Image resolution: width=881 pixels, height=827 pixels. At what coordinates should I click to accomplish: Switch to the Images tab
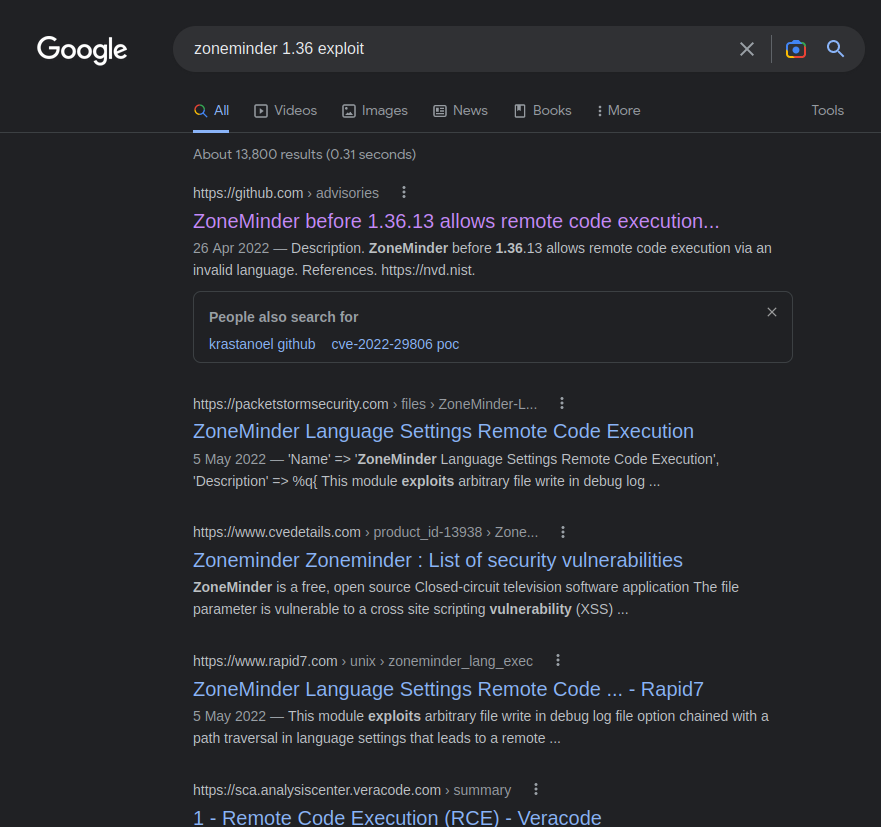pyautogui.click(x=375, y=111)
